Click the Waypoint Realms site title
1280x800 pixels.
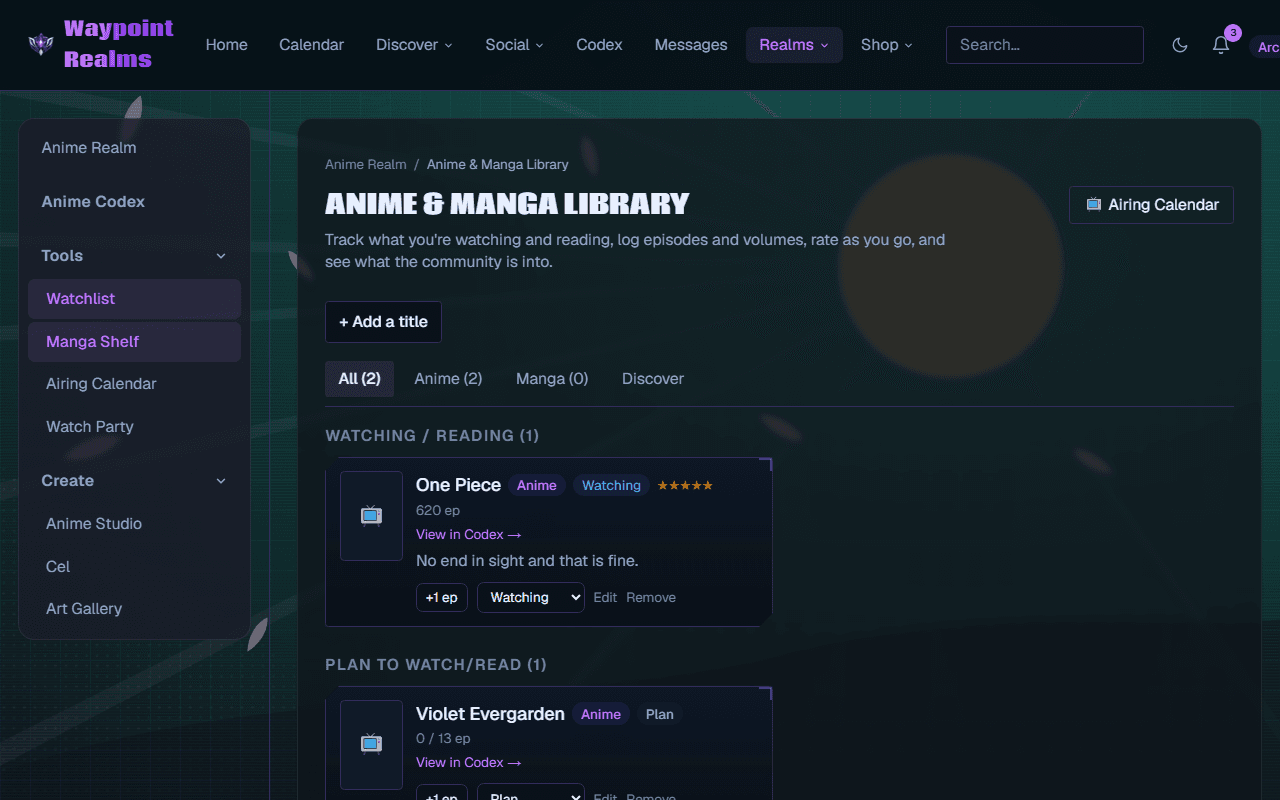click(x=118, y=44)
